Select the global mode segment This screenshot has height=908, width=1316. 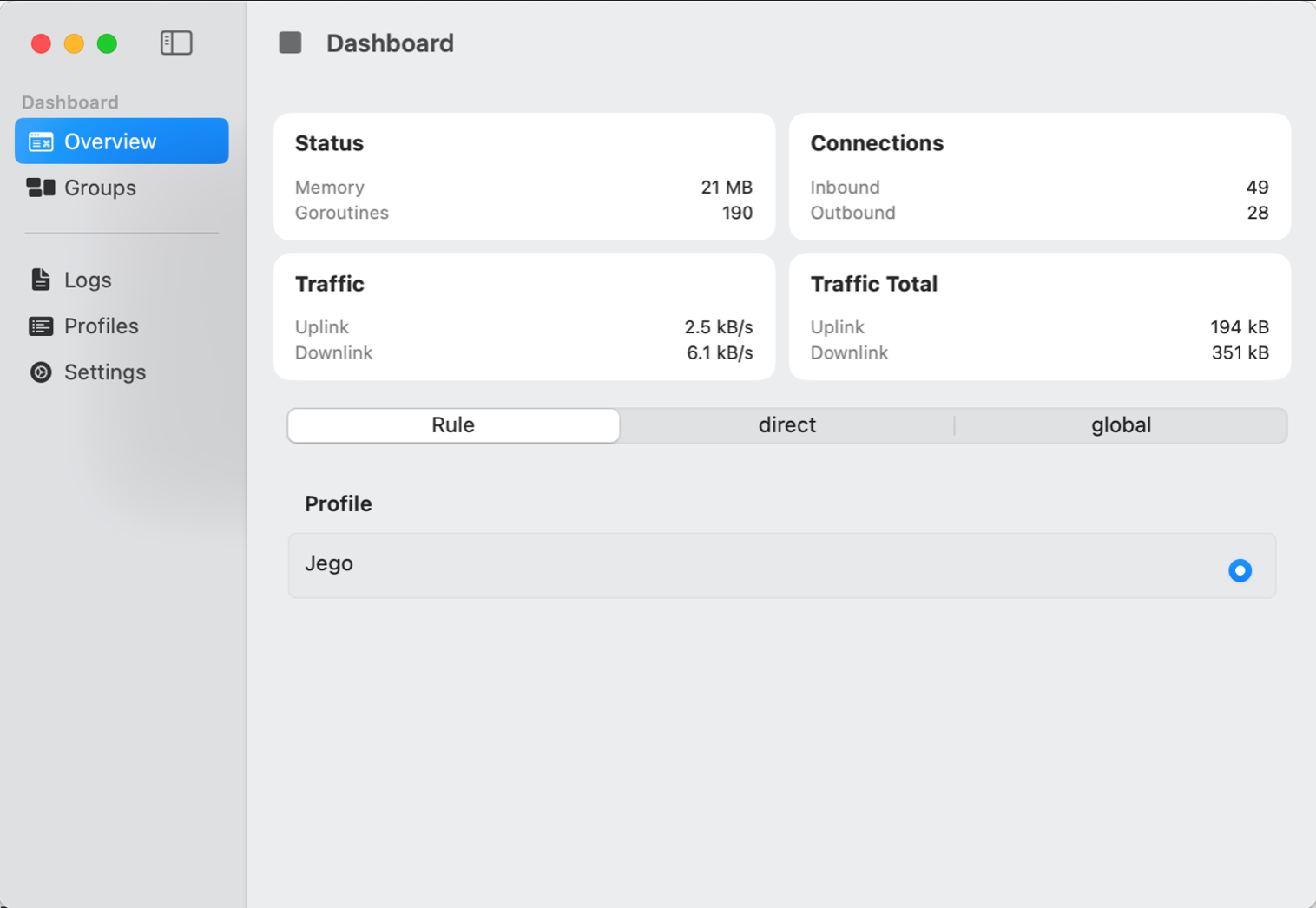tap(1121, 425)
